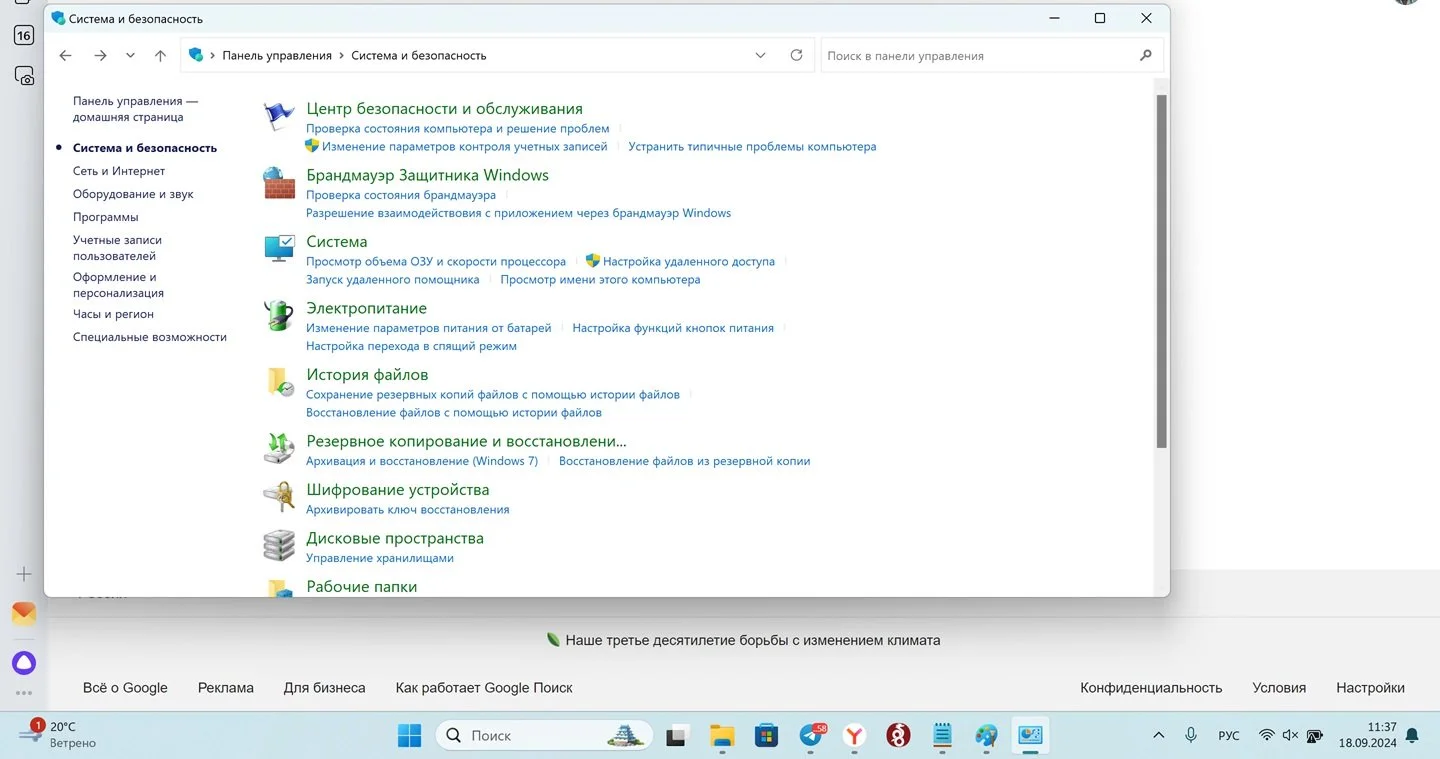The image size is (1440, 759).
Task: Click Просмотр имени этого компьютера
Action: (x=600, y=280)
